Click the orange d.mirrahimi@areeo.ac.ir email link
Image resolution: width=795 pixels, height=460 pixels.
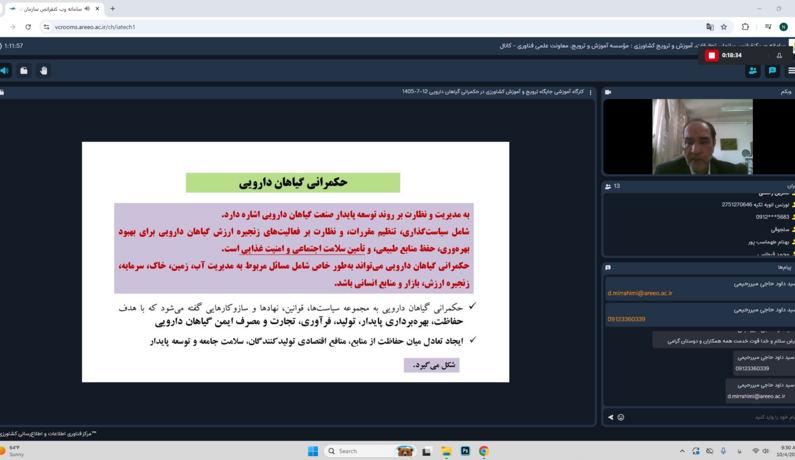point(640,293)
